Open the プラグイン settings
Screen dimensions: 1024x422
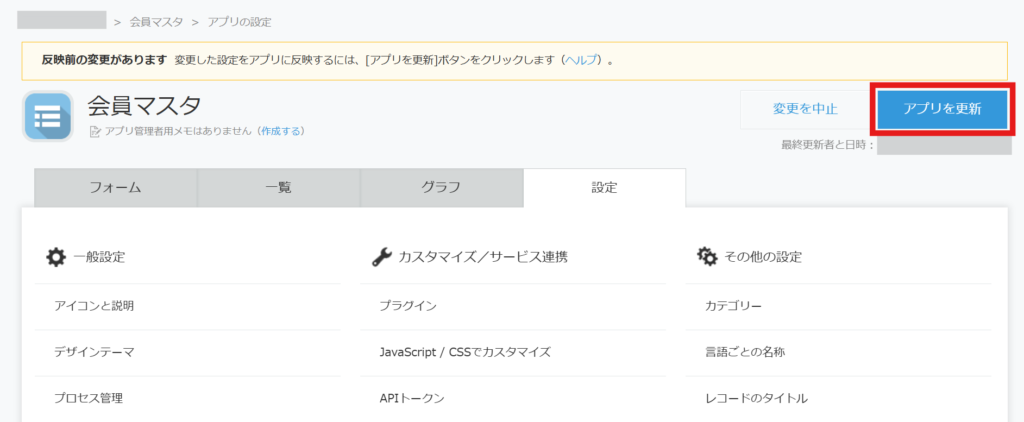point(408,306)
